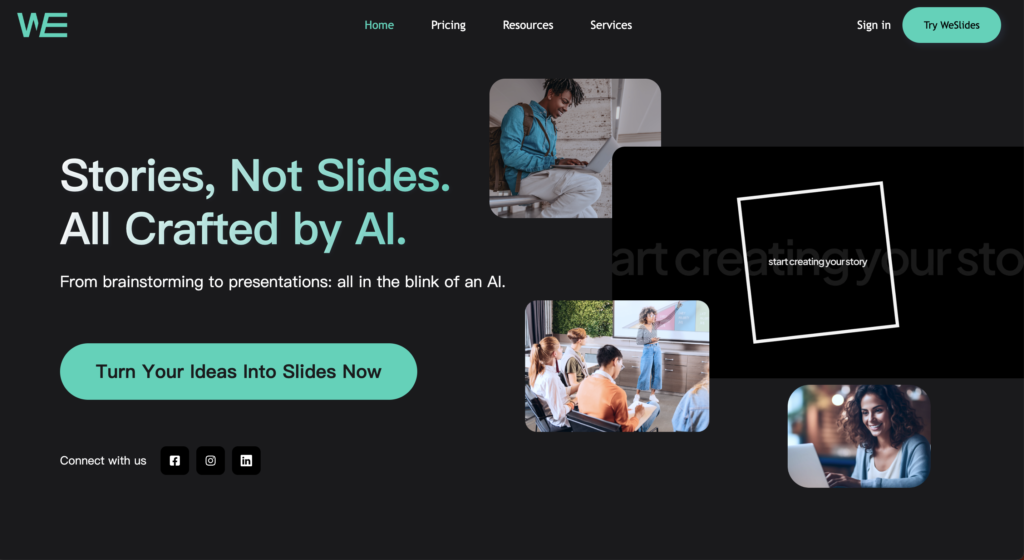This screenshot has height=560, width=1024.
Task: Open the Instagram social icon
Action: 210,461
